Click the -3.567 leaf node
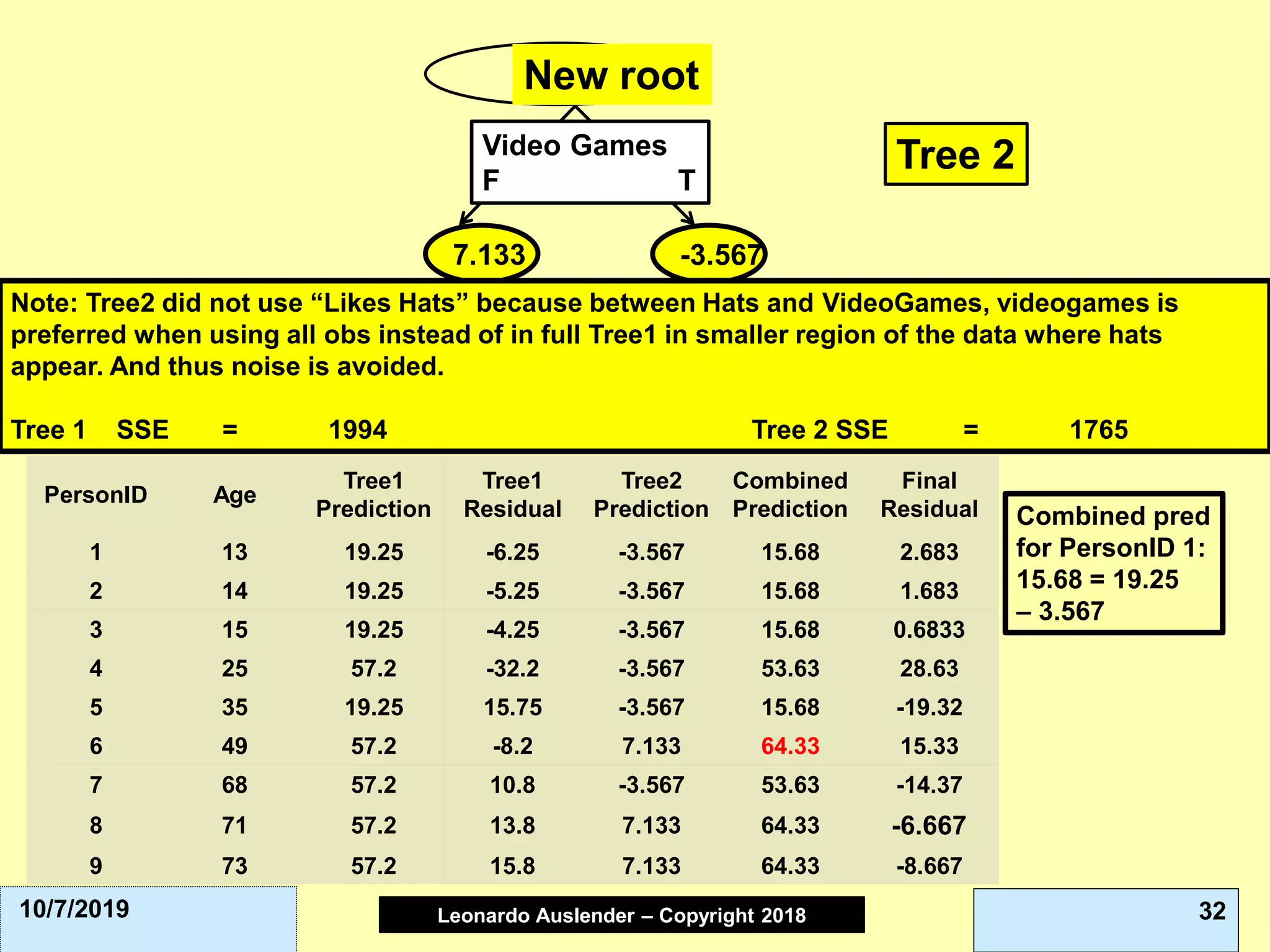 709,254
